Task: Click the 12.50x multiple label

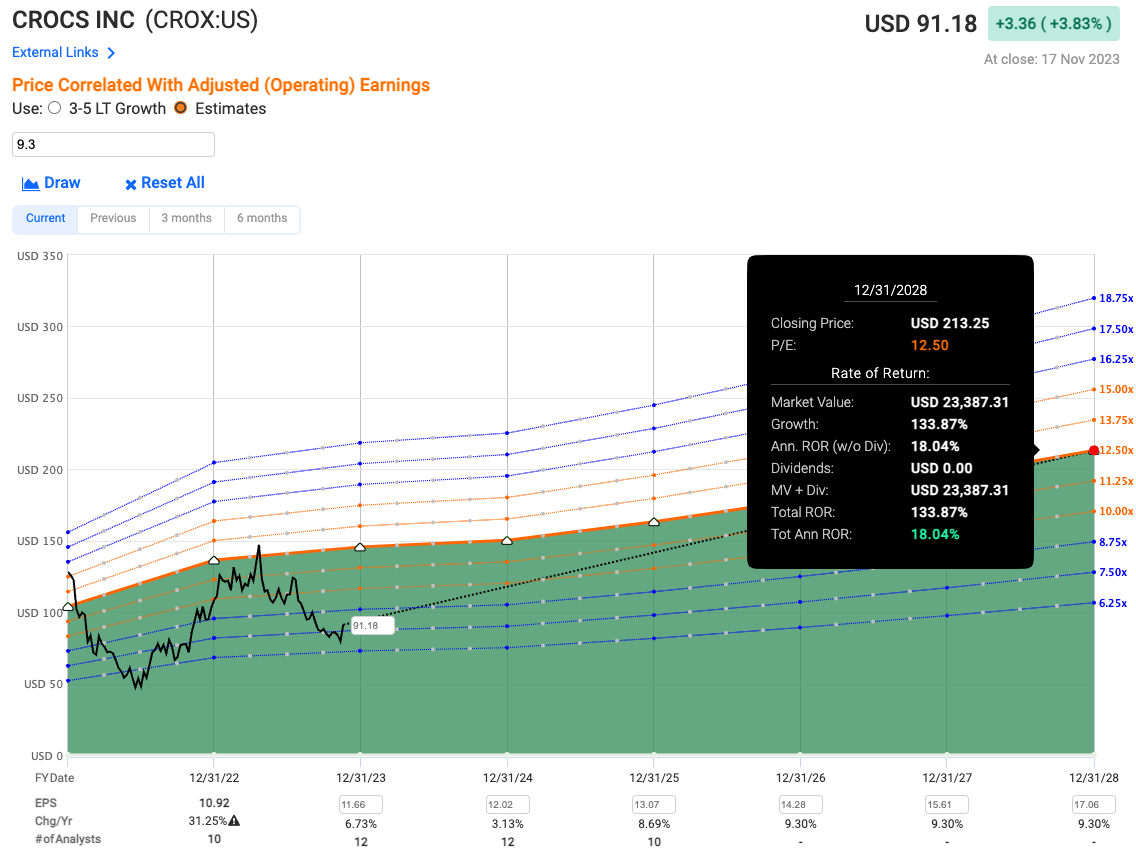Action: [1116, 450]
